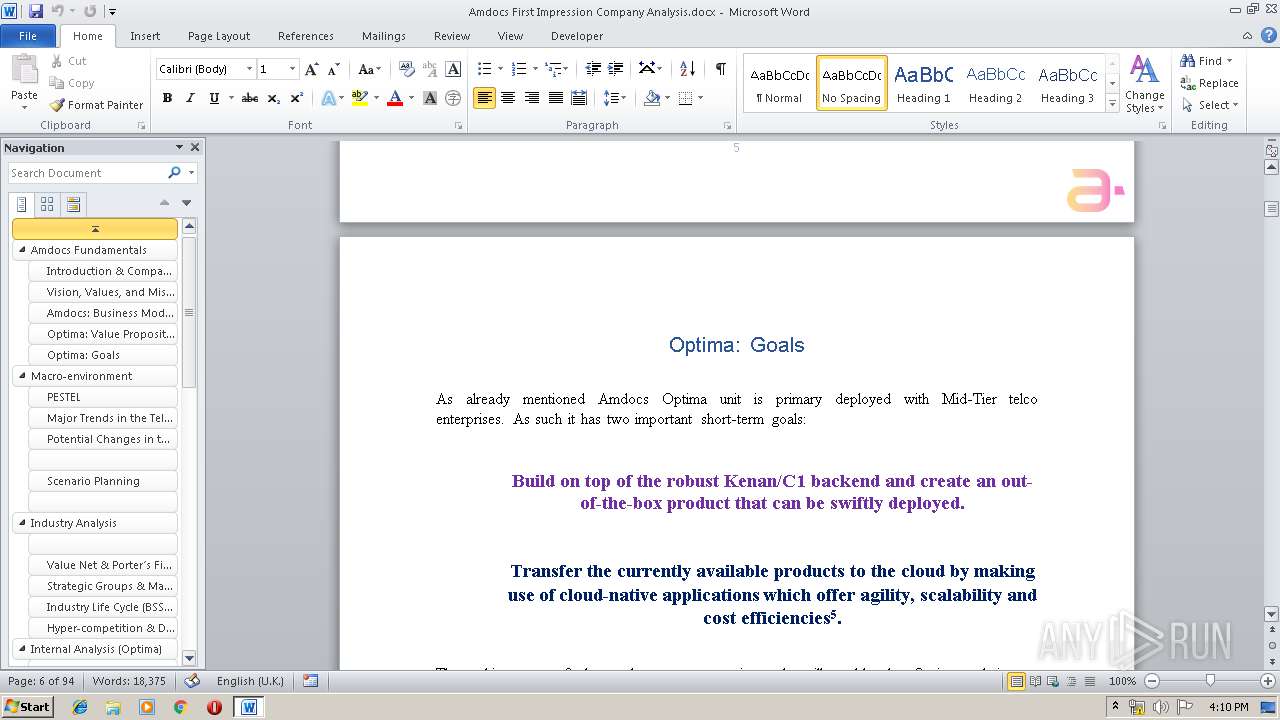Image resolution: width=1280 pixels, height=720 pixels.
Task: Switch to Page Layout tab
Action: click(219, 36)
